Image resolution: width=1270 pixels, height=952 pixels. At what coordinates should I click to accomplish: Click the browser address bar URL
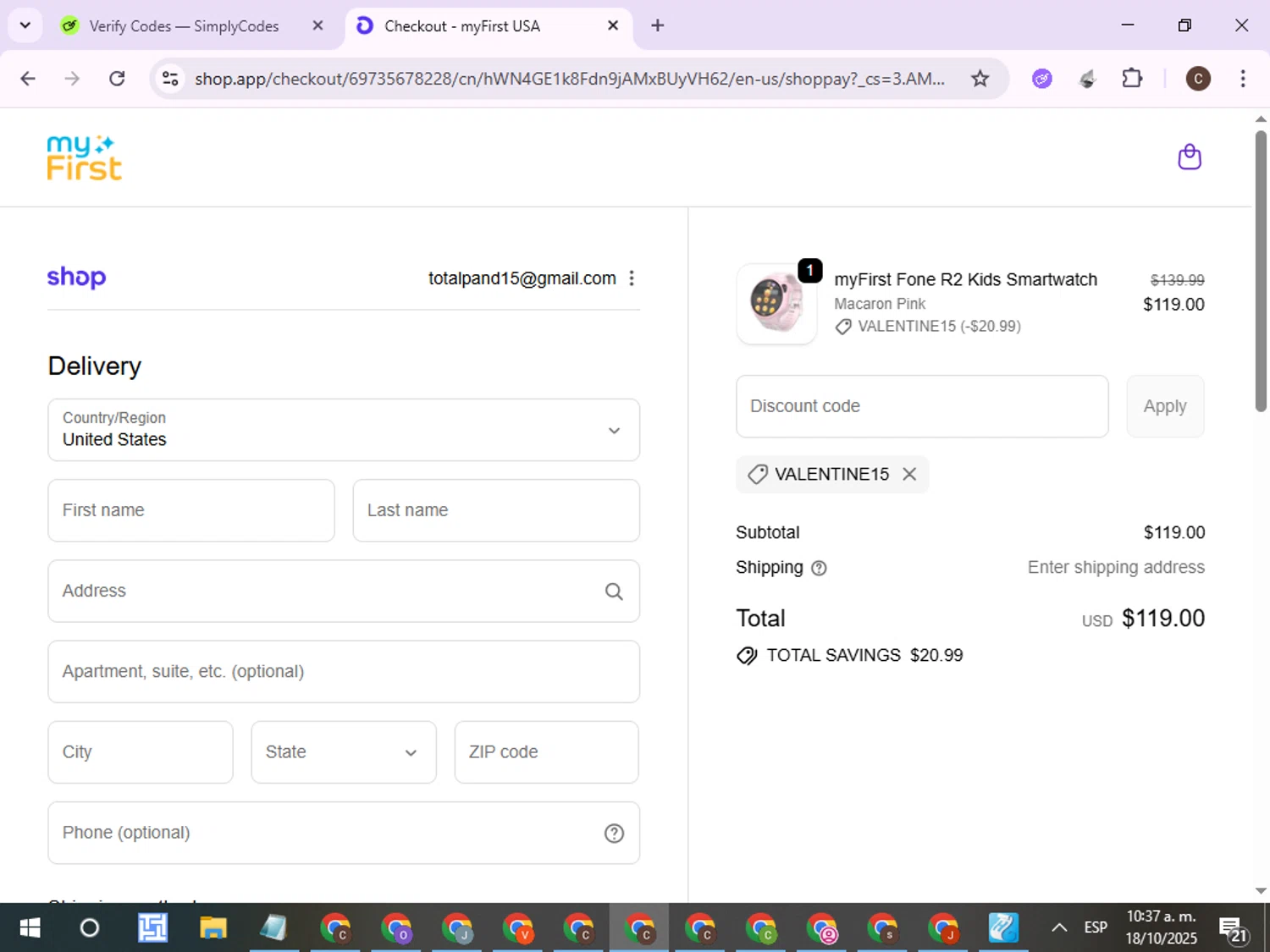(570, 79)
